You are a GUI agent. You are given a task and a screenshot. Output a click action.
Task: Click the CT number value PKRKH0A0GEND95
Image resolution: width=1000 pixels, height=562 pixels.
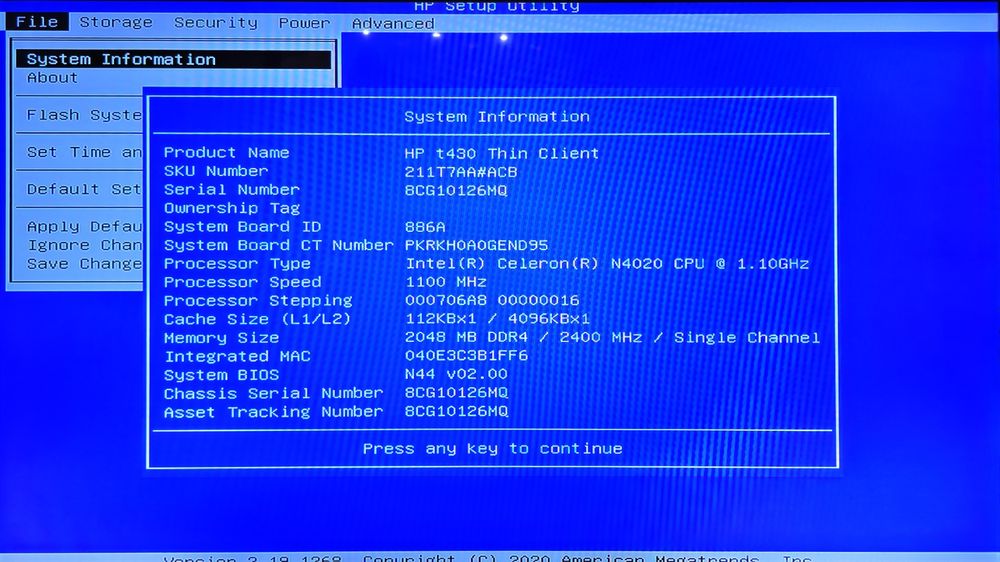pyautogui.click(x=476, y=246)
